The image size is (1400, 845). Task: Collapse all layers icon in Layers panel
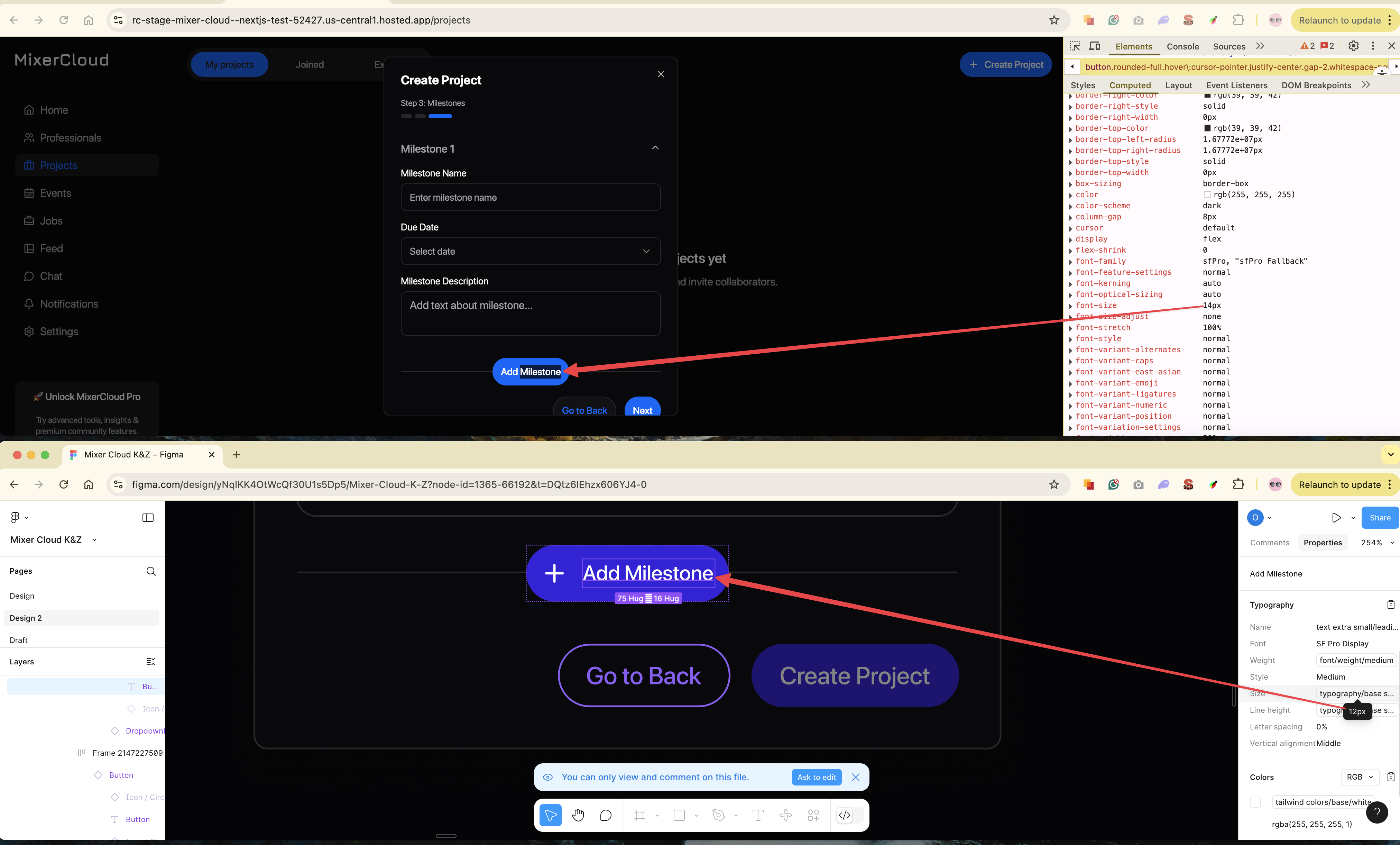pos(150,661)
